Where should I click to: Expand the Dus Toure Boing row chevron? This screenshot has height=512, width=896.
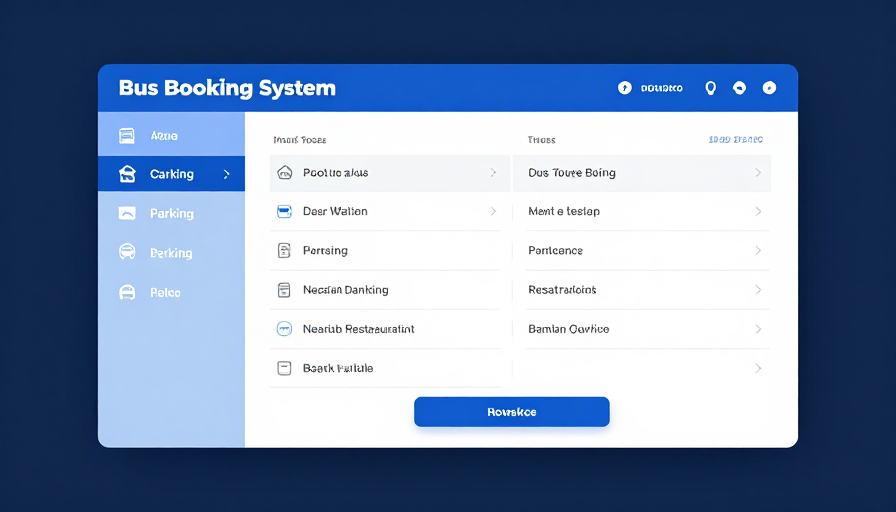[x=758, y=173]
